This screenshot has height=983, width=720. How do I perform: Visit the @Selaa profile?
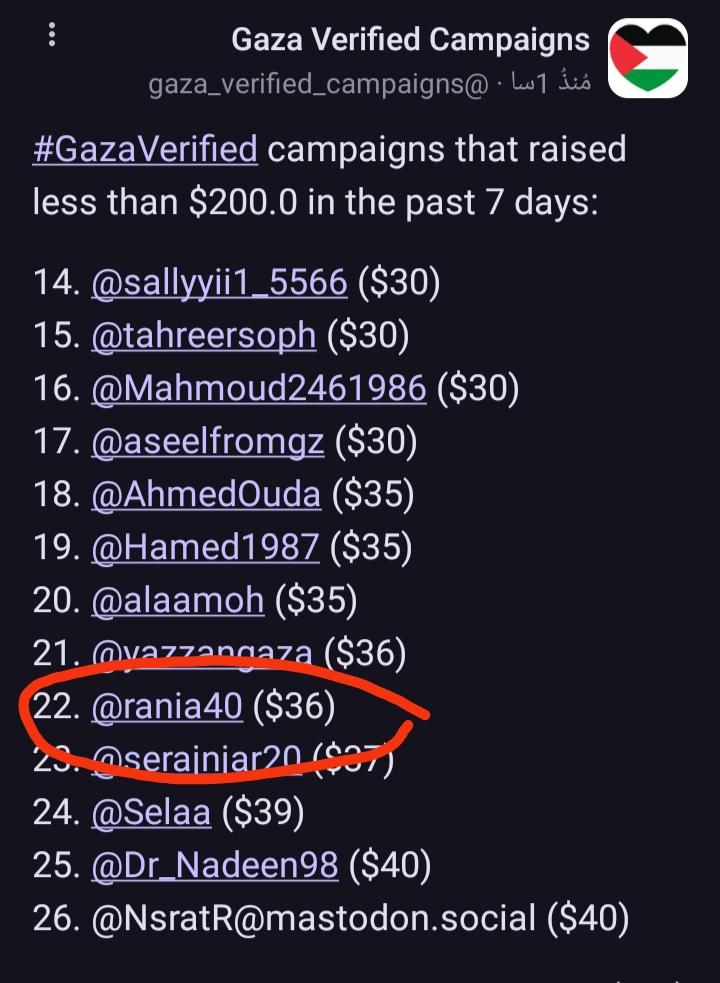[x=150, y=813]
